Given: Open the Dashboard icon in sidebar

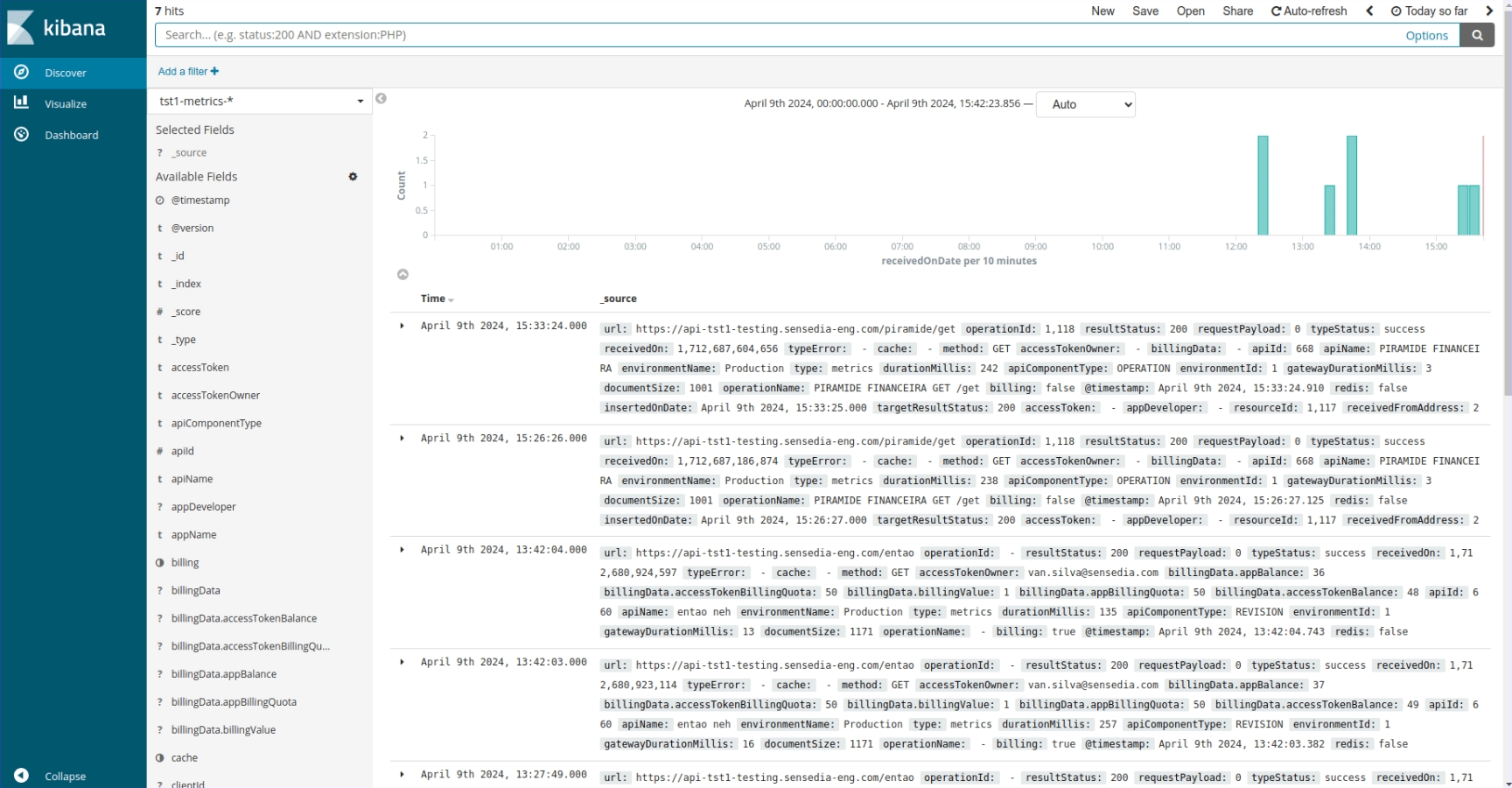Looking at the screenshot, I should pyautogui.click(x=22, y=135).
